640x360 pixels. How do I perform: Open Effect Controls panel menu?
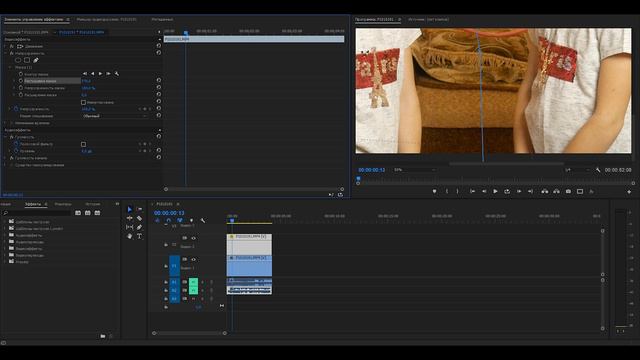(68, 19)
